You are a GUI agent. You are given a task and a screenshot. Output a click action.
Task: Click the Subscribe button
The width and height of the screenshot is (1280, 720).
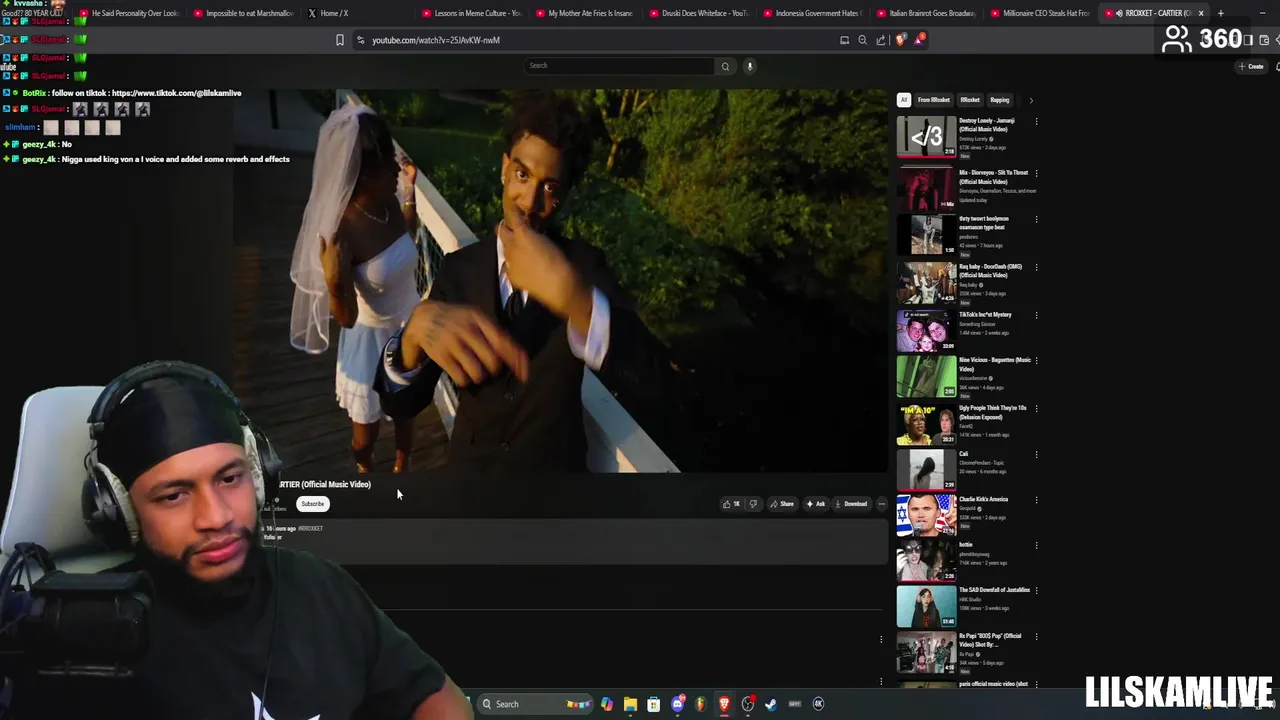(x=313, y=504)
